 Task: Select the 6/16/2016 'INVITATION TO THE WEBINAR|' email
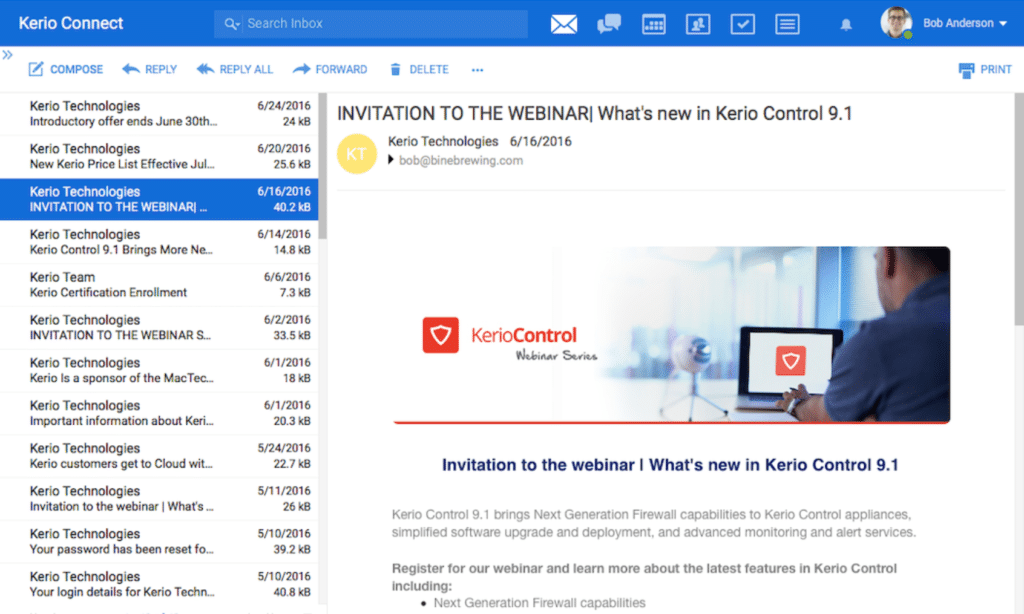(159, 199)
